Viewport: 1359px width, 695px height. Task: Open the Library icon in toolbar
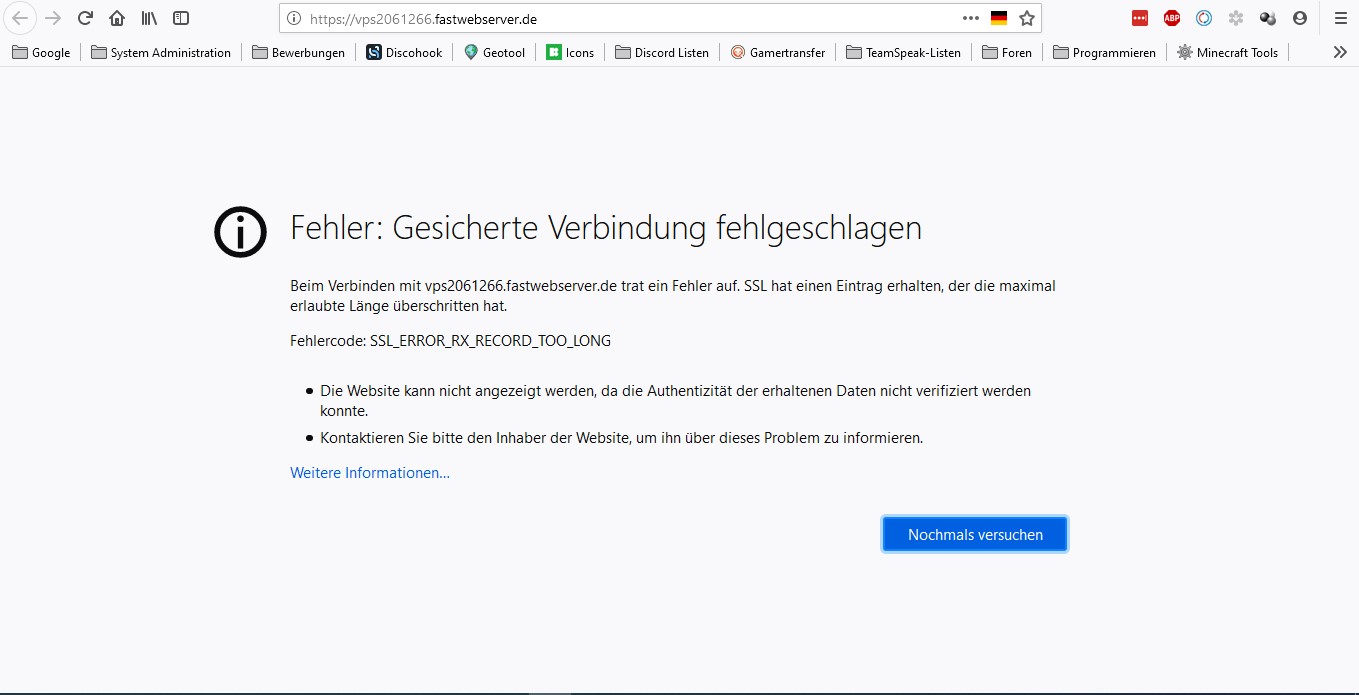point(149,18)
